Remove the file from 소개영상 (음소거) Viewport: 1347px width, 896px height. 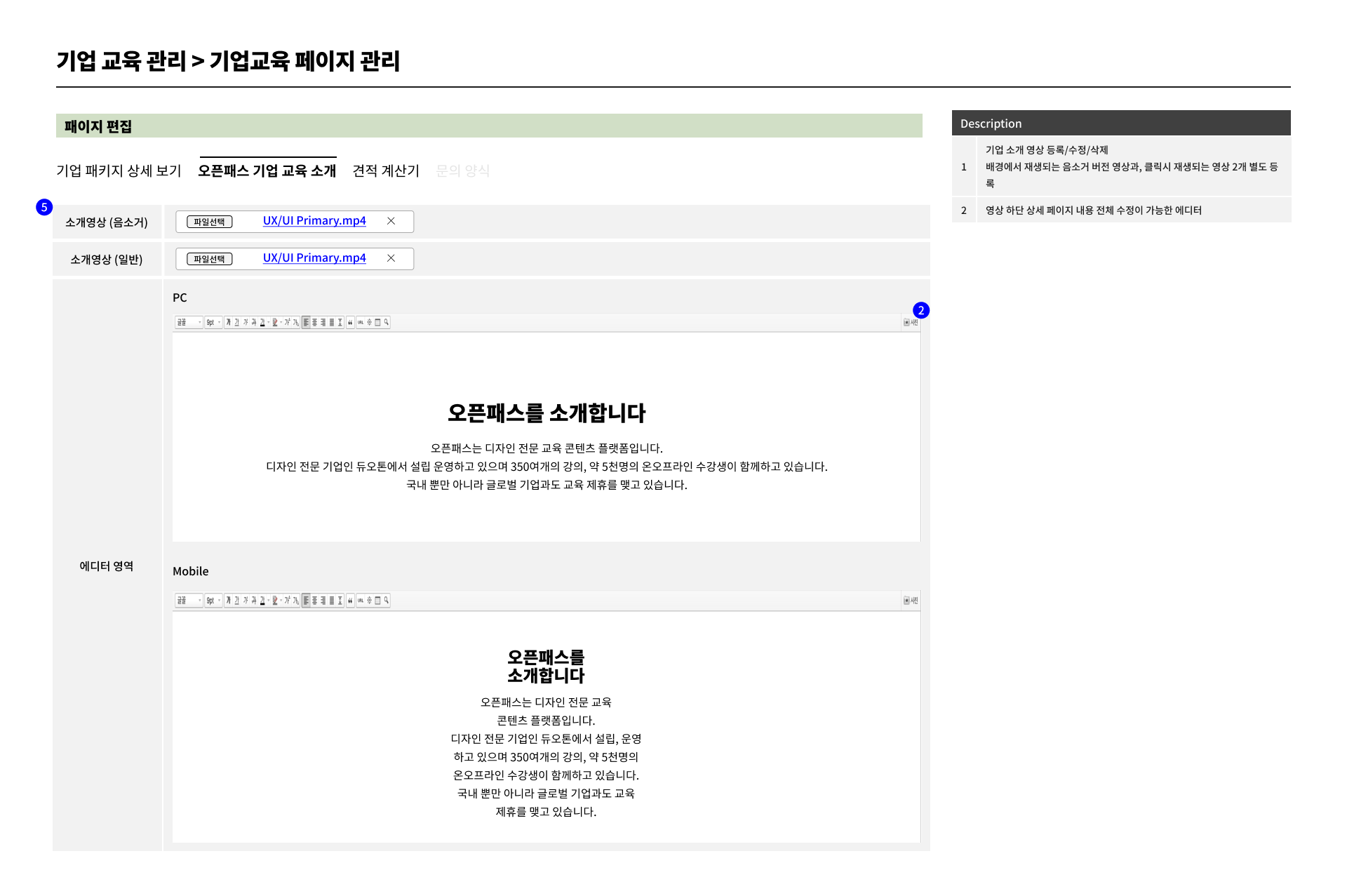tap(391, 221)
